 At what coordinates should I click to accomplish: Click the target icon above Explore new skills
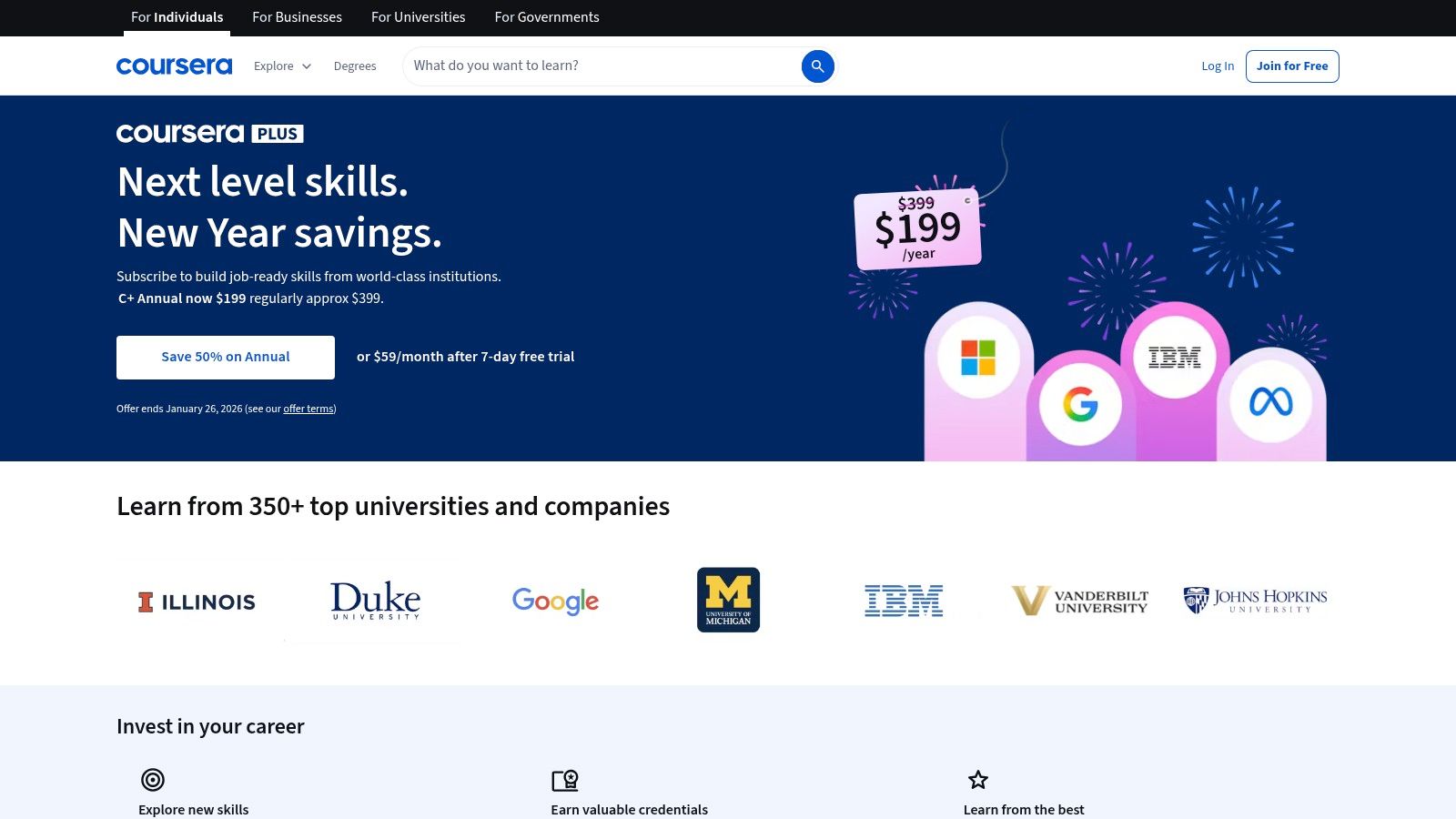(152, 780)
